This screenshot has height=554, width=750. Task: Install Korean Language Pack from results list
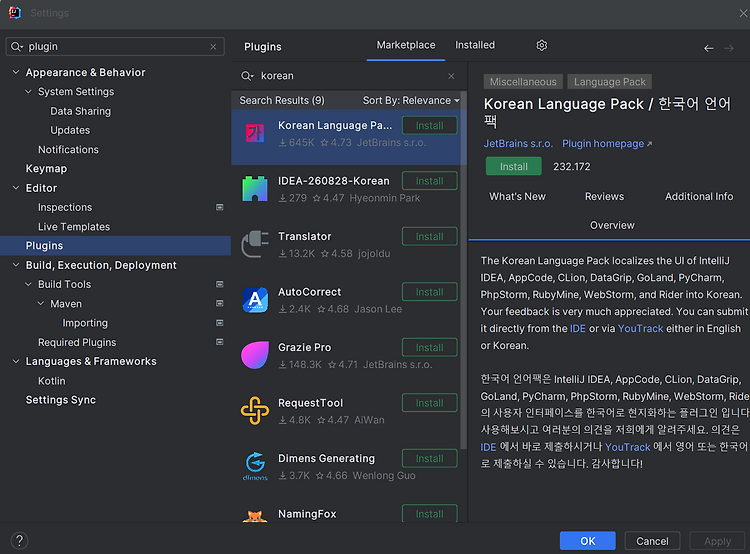430,126
